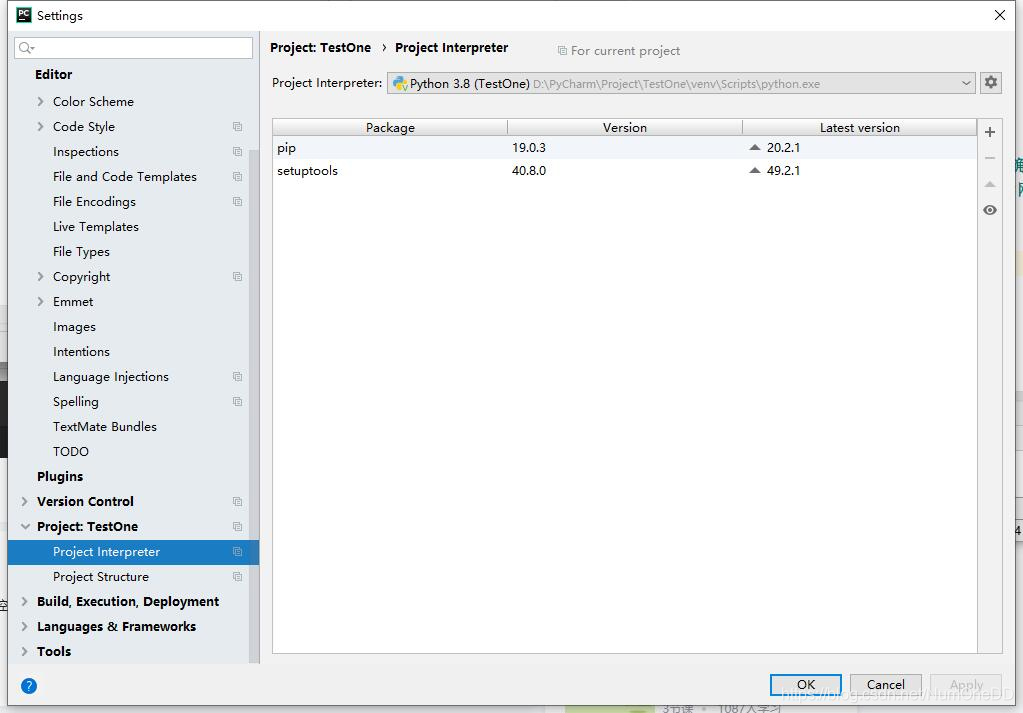Click the help question mark icon
This screenshot has height=713, width=1023.
[x=29, y=686]
